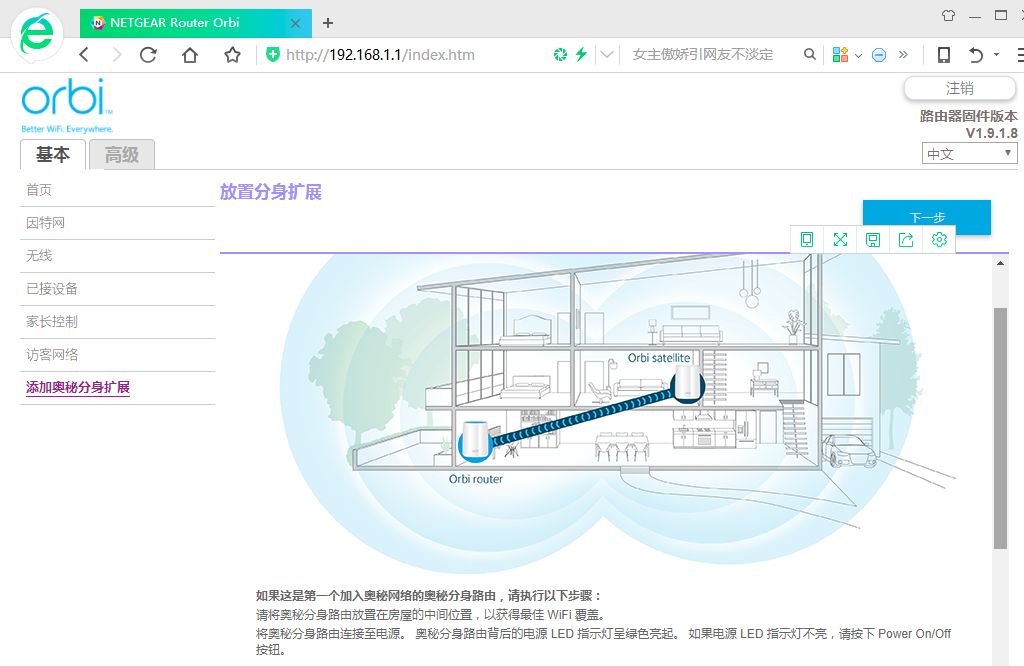Screen dimensions: 1024x666
Task: Minimize the browser window
Action: tap(975, 16)
